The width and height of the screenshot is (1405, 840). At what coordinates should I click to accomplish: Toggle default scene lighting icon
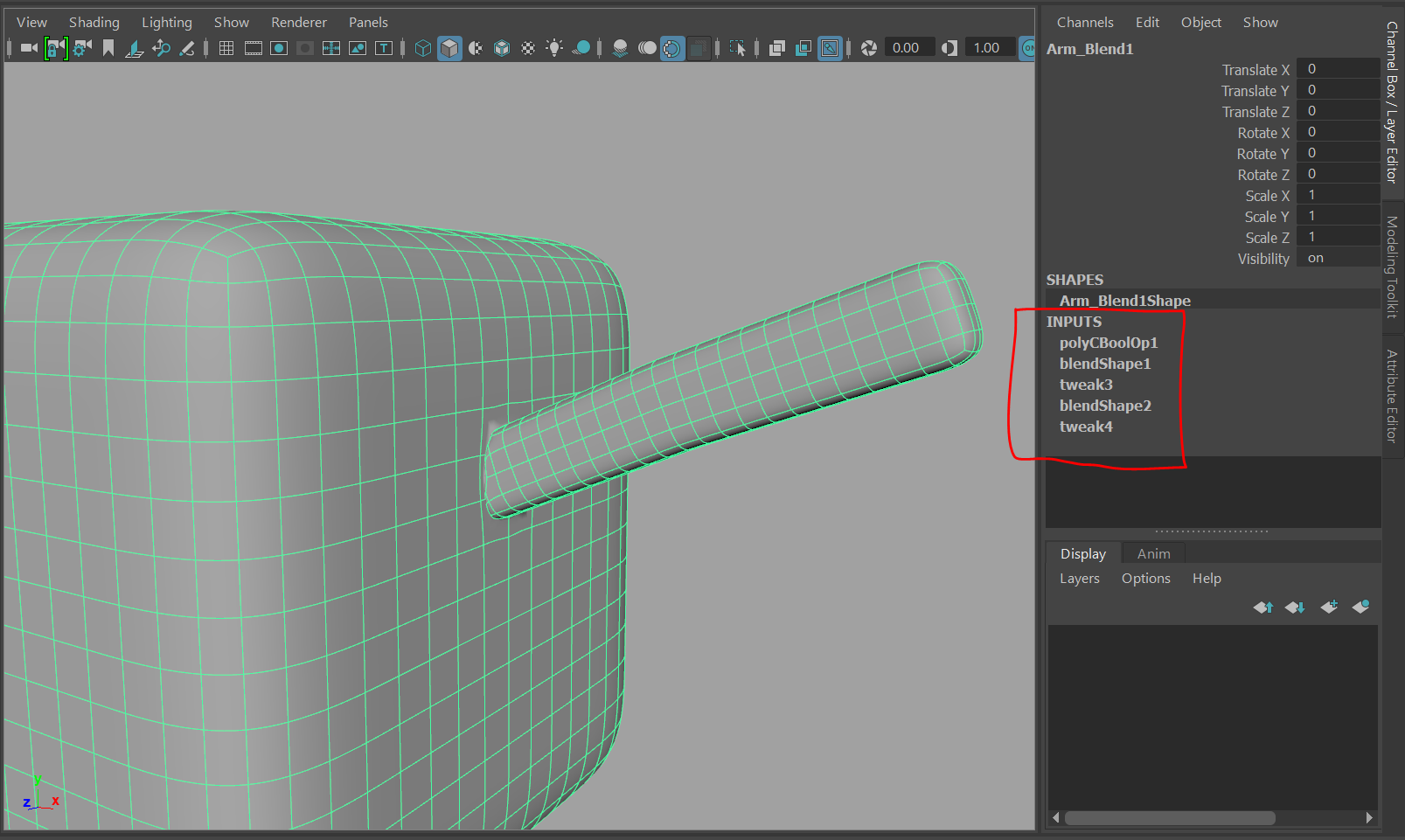[x=554, y=48]
